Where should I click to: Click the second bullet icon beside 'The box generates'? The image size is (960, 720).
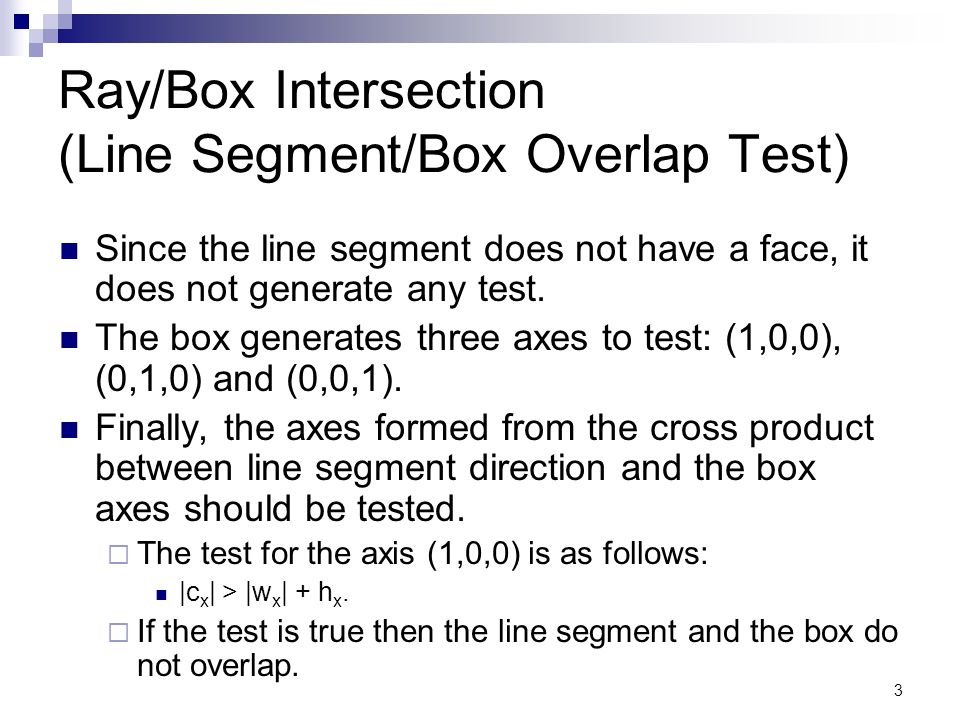coord(70,340)
